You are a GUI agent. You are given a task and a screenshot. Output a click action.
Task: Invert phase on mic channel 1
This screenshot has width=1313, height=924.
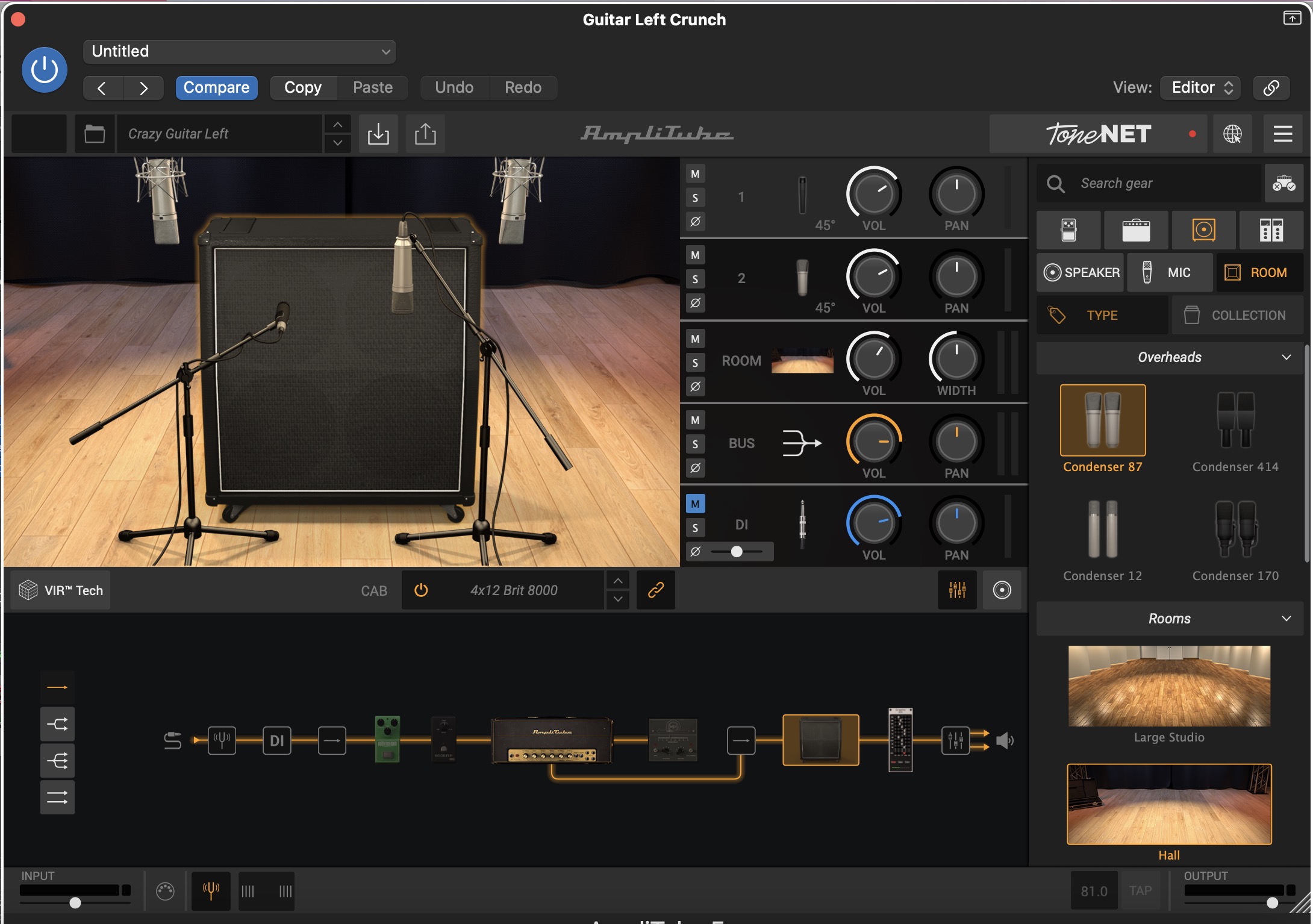(695, 221)
